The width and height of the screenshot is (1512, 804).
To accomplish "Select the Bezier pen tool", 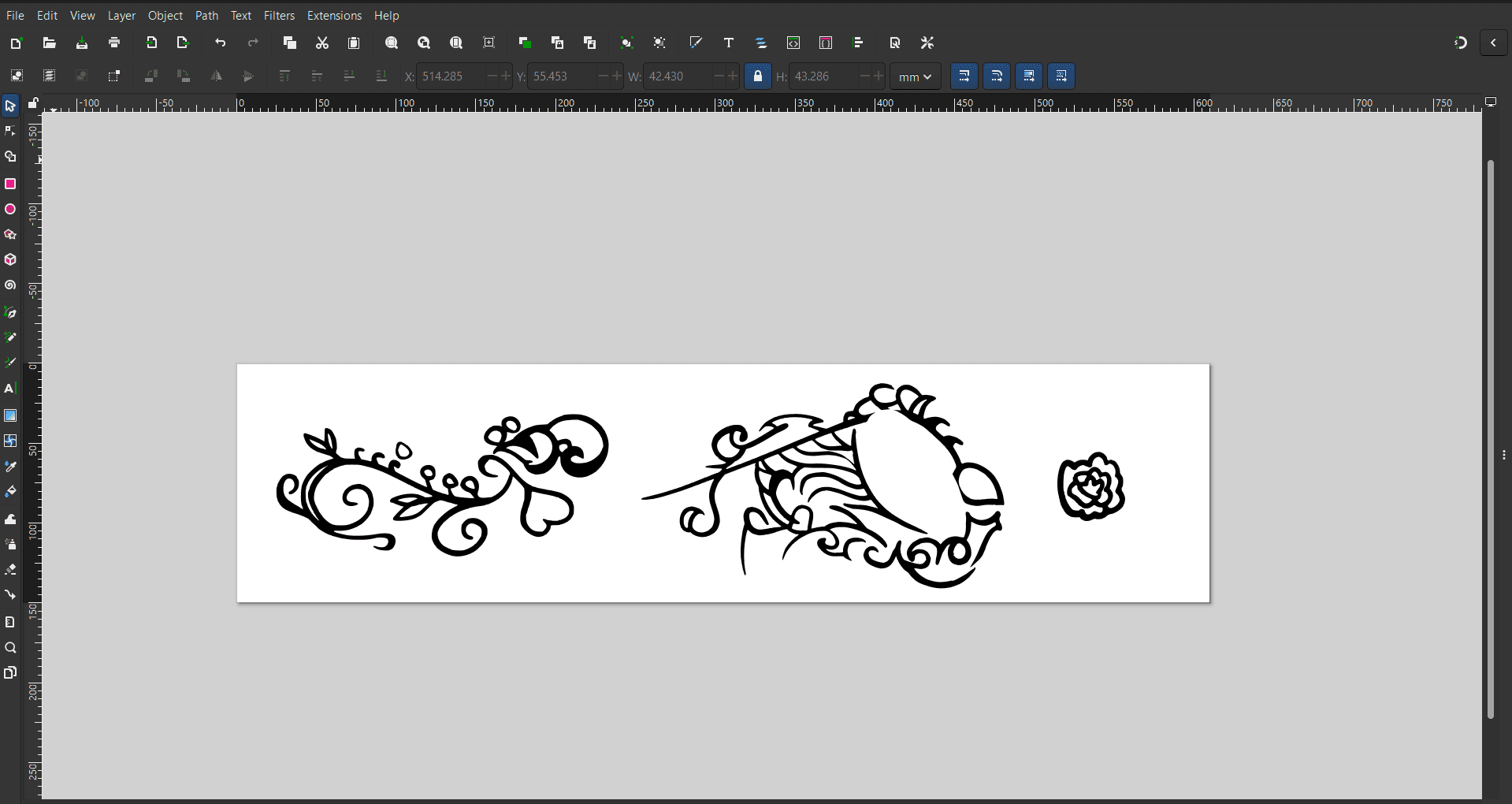I will (10, 312).
